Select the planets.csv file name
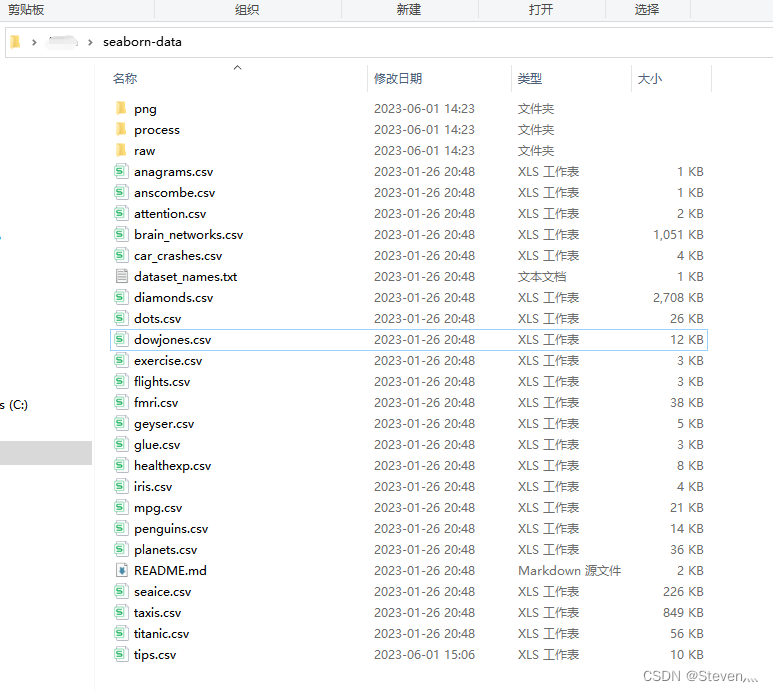The image size is (773, 692). pyautogui.click(x=166, y=550)
